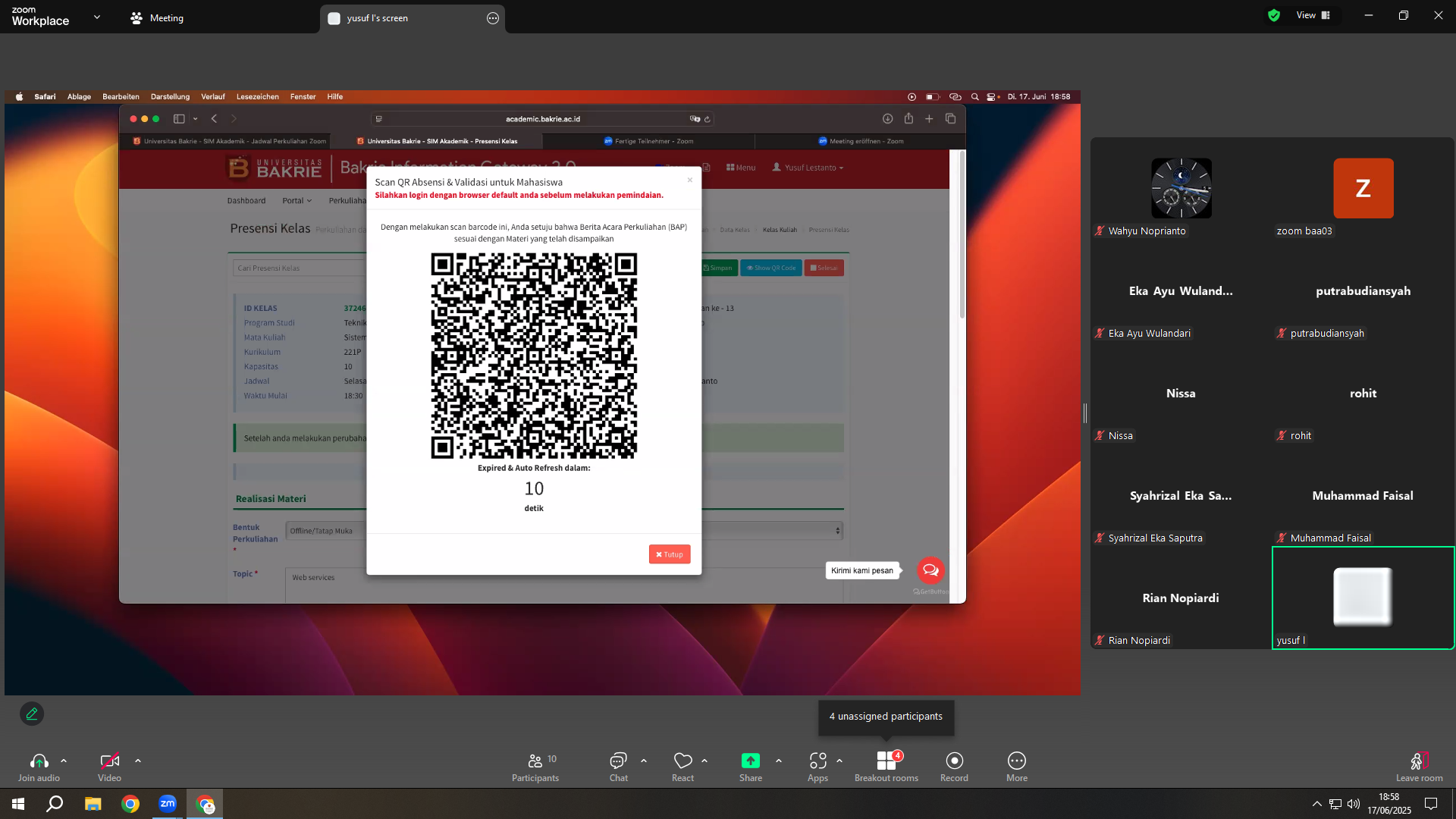This screenshot has width=1456, height=819.
Task: Open the Bearbeiten menu in the shared screen
Action: coord(121,97)
